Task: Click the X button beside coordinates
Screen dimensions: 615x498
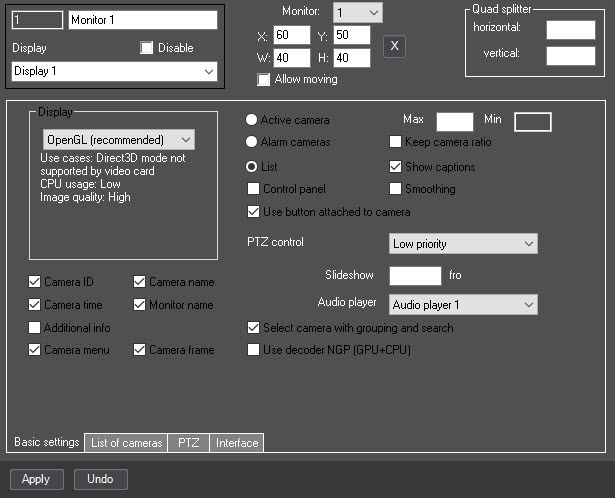Action: pyautogui.click(x=394, y=46)
